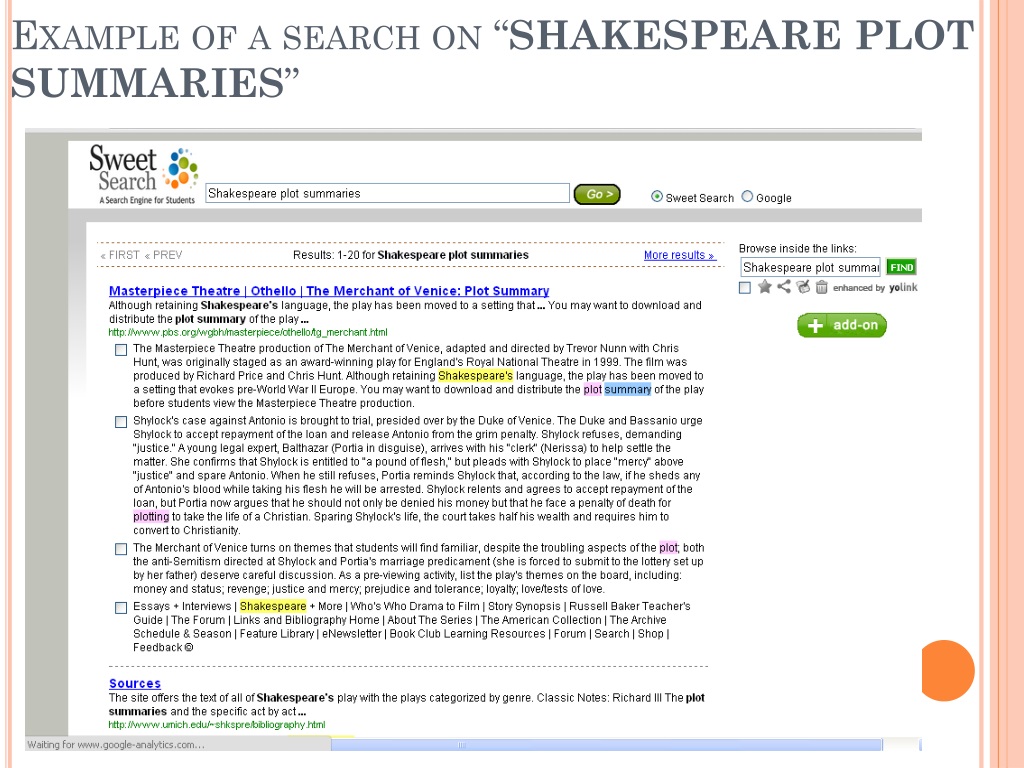Viewport: 1024px width, 768px height.
Task: Select the Google radio button
Action: 747,197
